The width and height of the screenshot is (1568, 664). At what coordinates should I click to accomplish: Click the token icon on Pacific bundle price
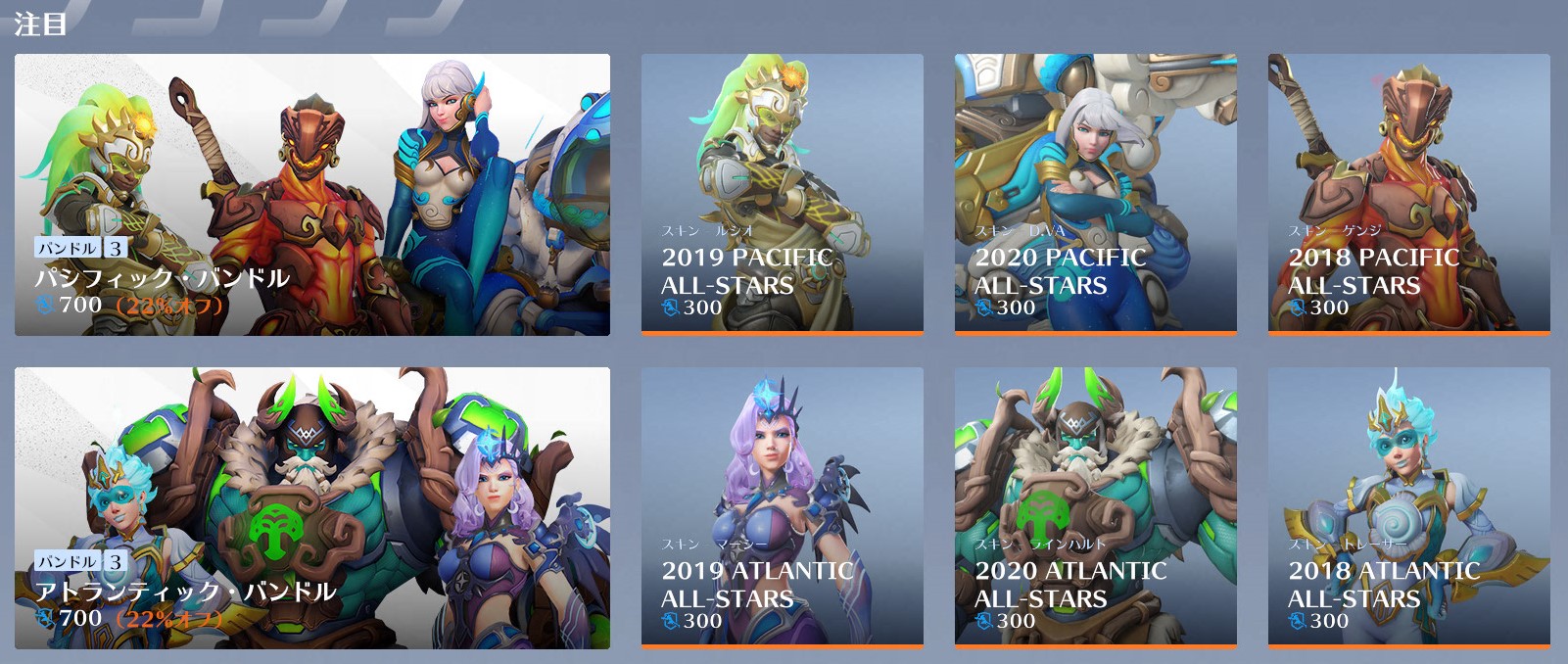[x=45, y=306]
